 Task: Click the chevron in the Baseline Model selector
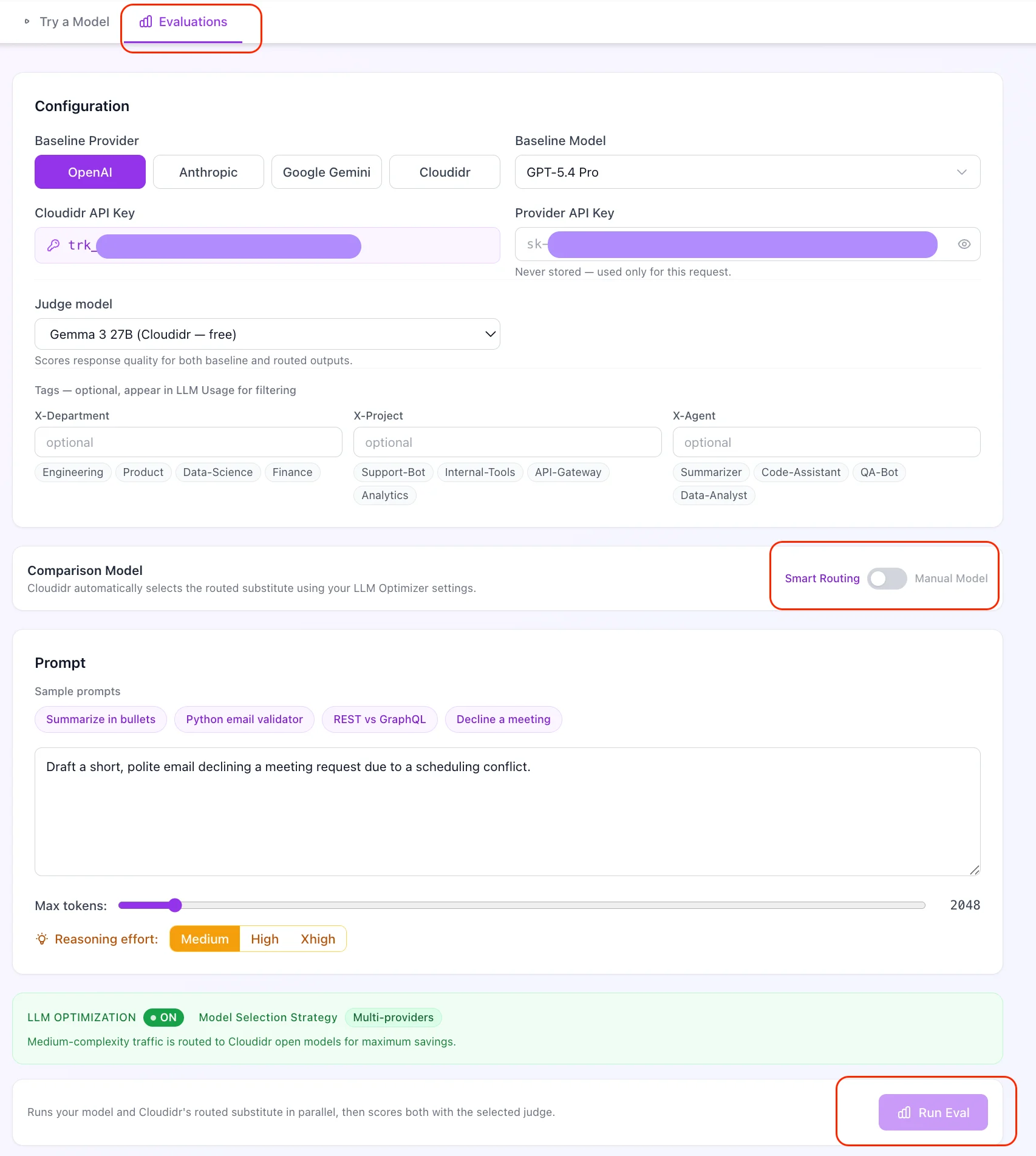962,172
